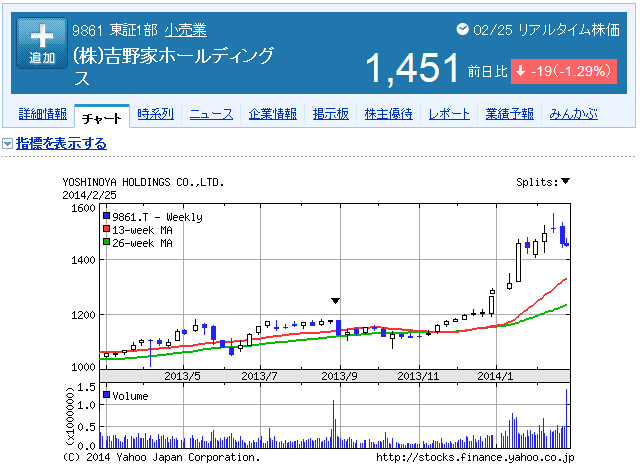
Task: Open the みんかぶ tab
Action: point(573,114)
